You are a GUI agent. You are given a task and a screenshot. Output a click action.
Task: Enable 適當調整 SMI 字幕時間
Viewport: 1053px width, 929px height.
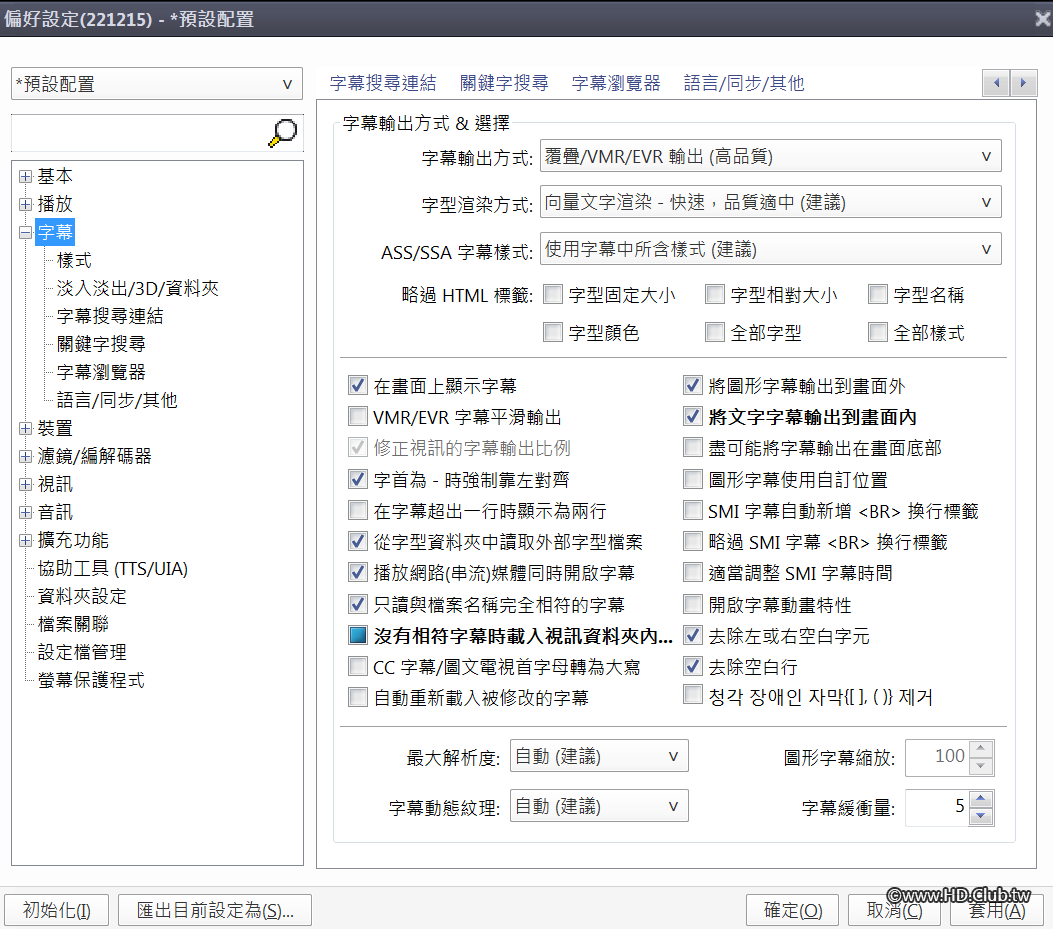pos(692,572)
